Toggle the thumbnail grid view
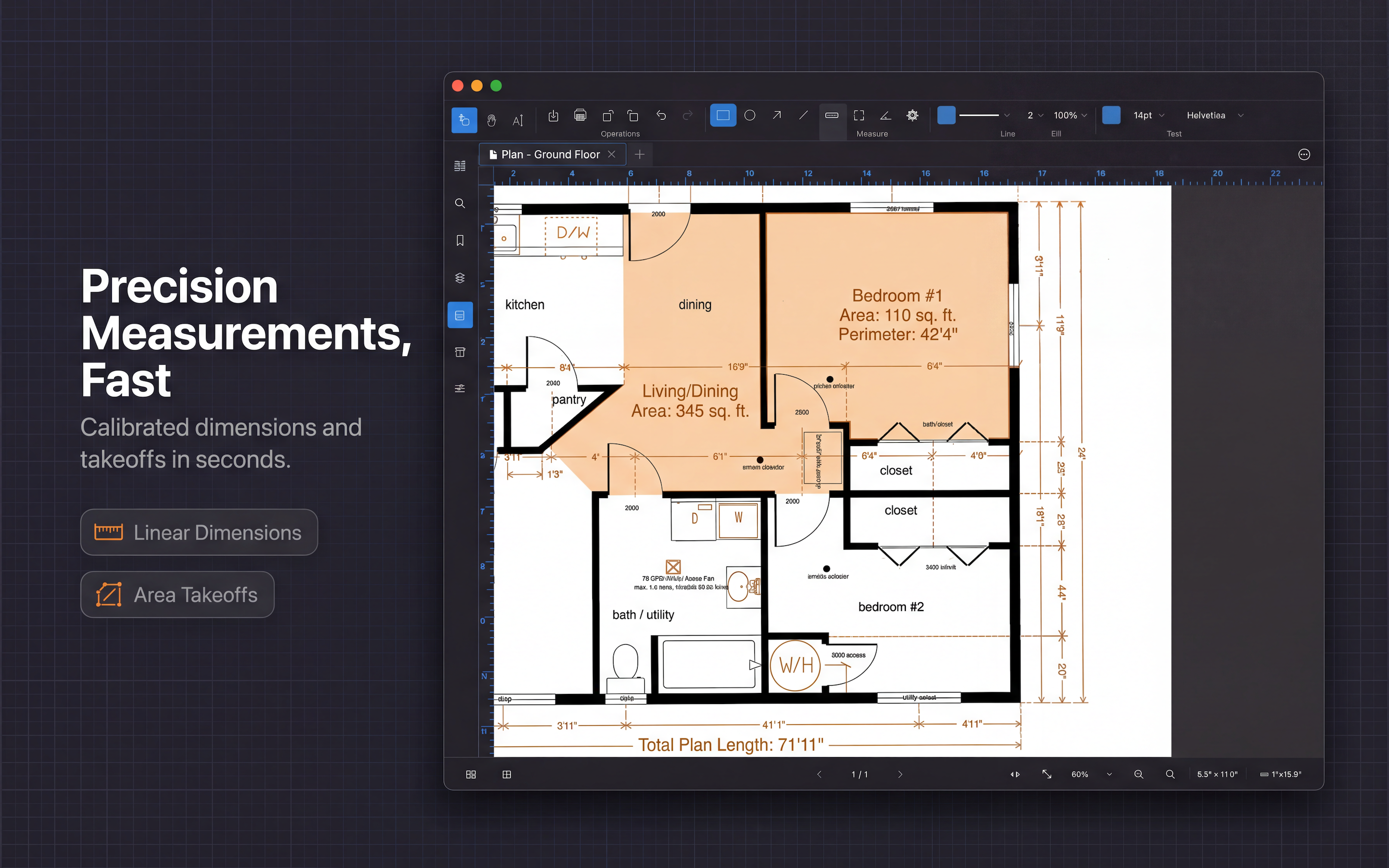Image resolution: width=1389 pixels, height=868 pixels. (471, 774)
